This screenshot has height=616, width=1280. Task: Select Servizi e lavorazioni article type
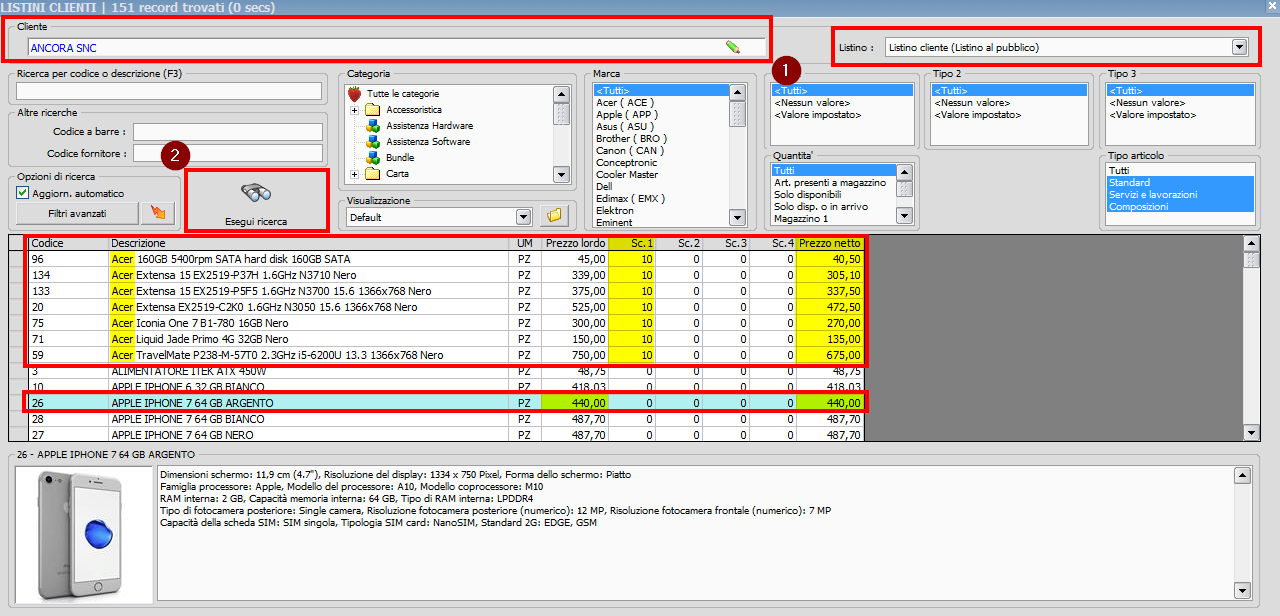tap(1180, 194)
